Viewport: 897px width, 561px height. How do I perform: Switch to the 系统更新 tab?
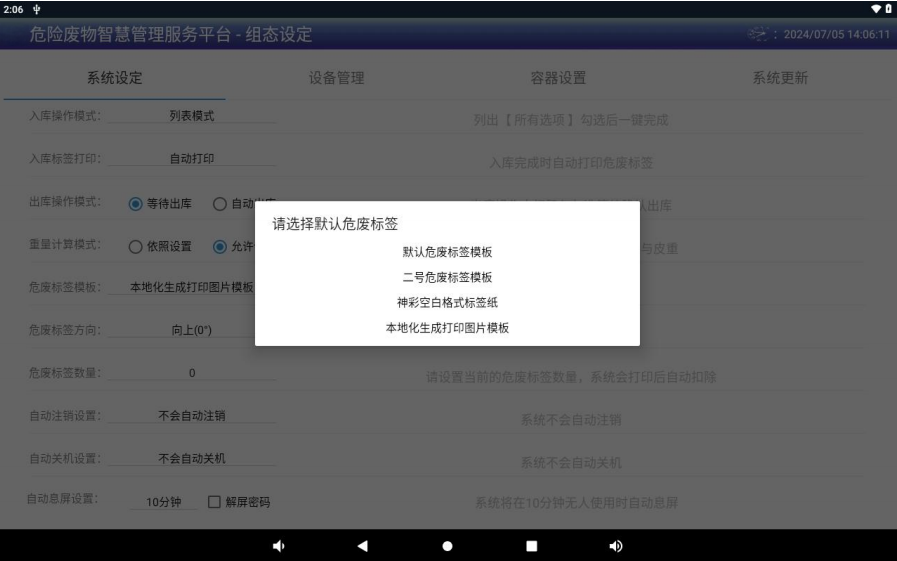(779, 79)
